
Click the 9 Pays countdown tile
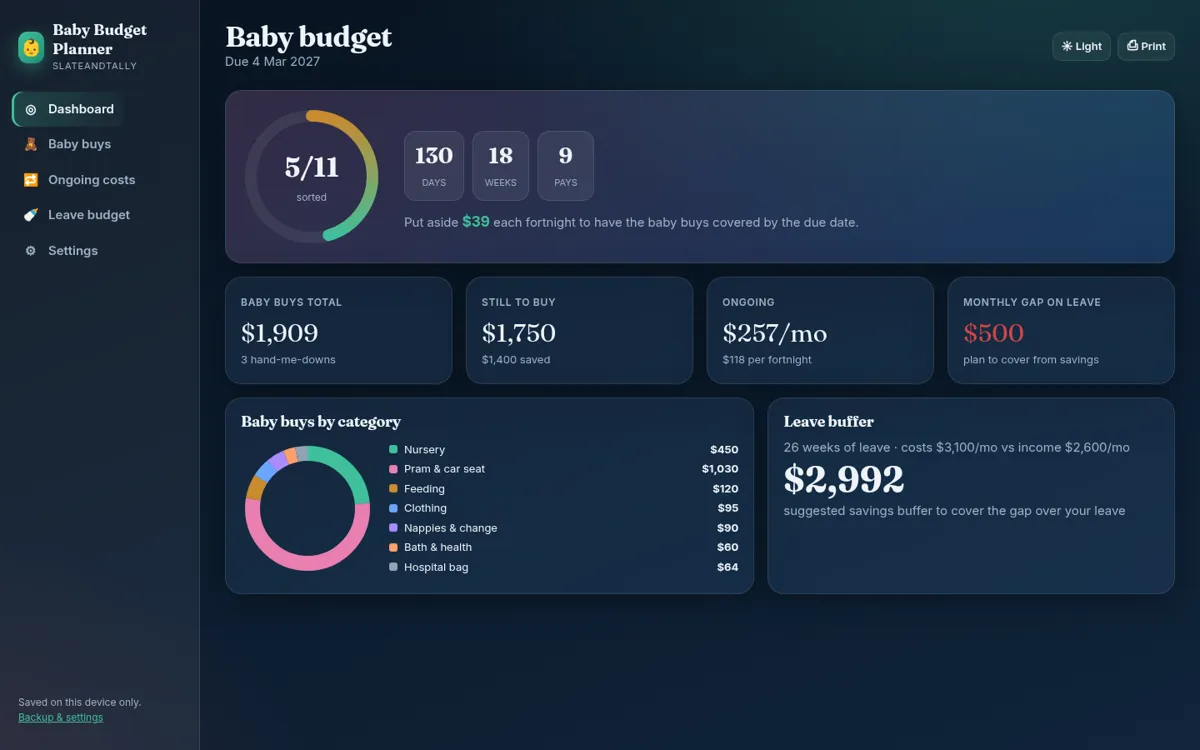pos(565,166)
